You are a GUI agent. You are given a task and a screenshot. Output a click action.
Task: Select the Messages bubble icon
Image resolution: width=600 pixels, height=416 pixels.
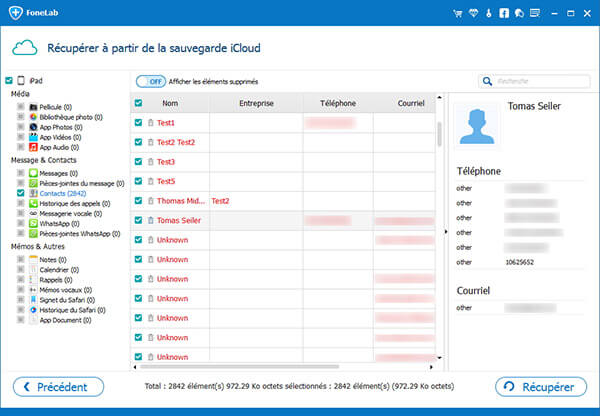33,173
